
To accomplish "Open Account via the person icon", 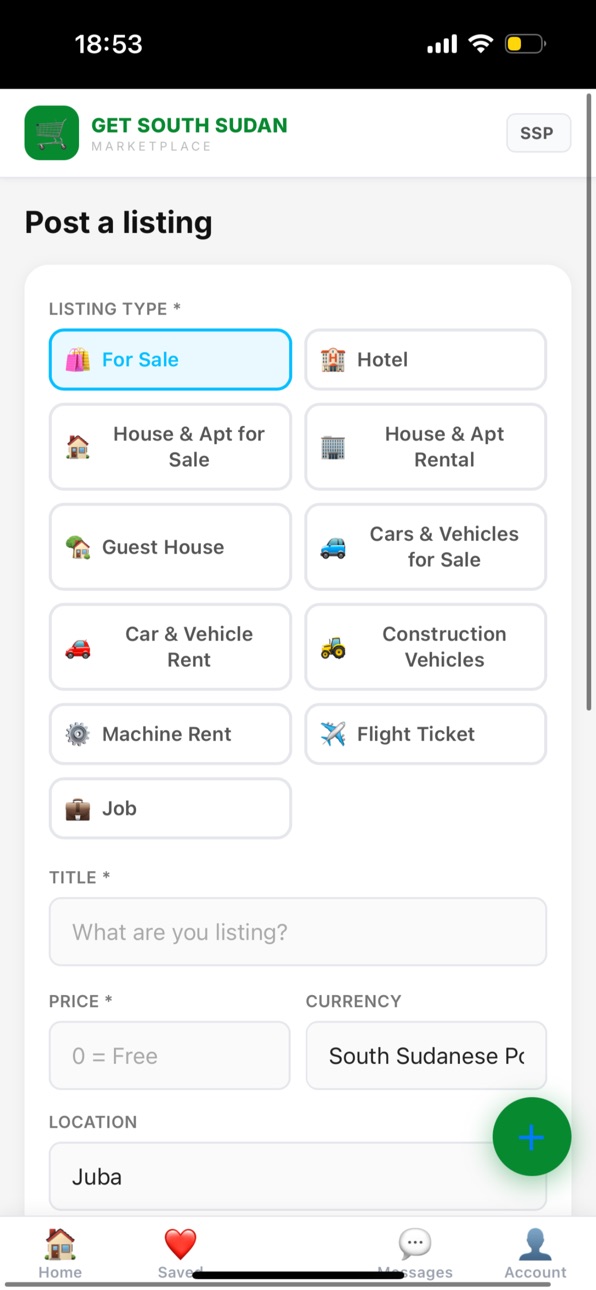I will coord(535,1243).
